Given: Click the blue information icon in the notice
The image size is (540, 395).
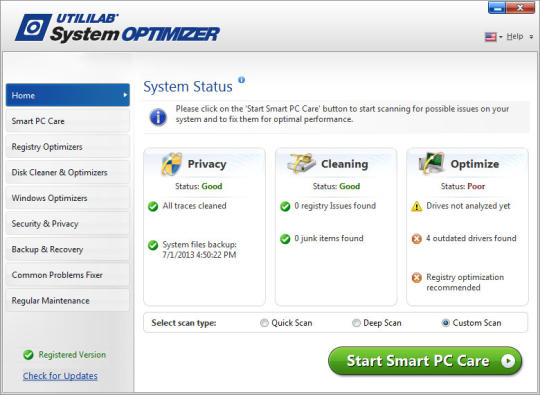Looking at the screenshot, I should [158, 117].
